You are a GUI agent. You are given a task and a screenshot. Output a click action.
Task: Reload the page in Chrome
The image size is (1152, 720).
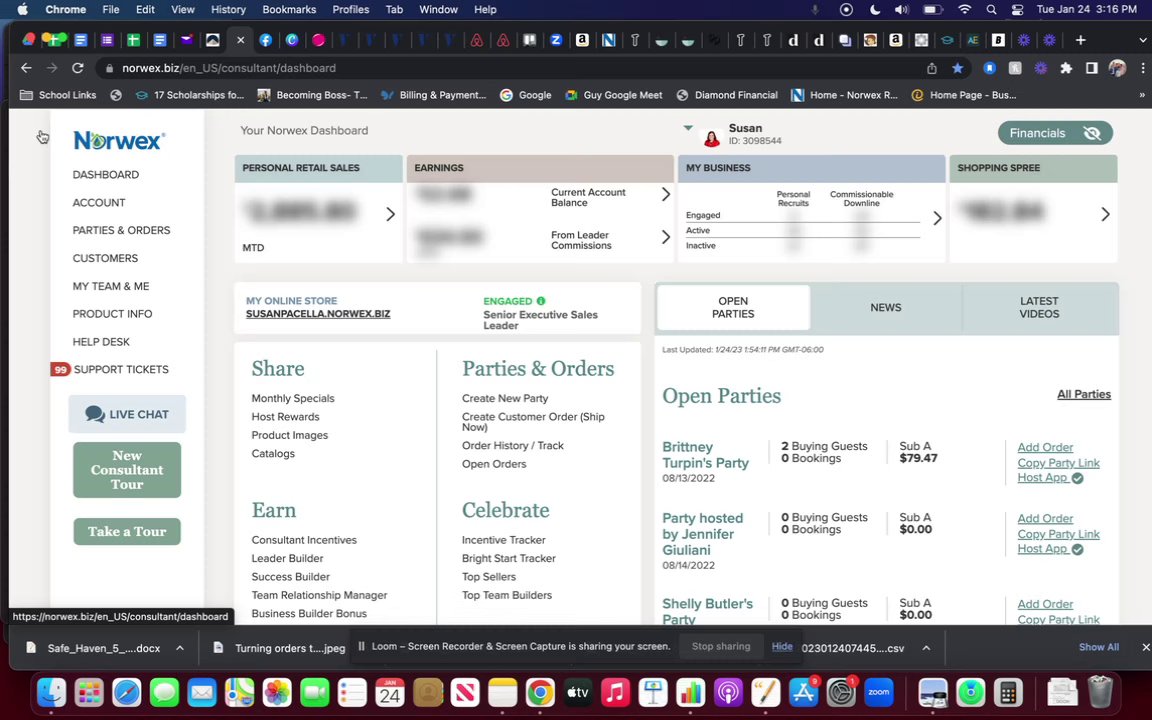pos(77,68)
